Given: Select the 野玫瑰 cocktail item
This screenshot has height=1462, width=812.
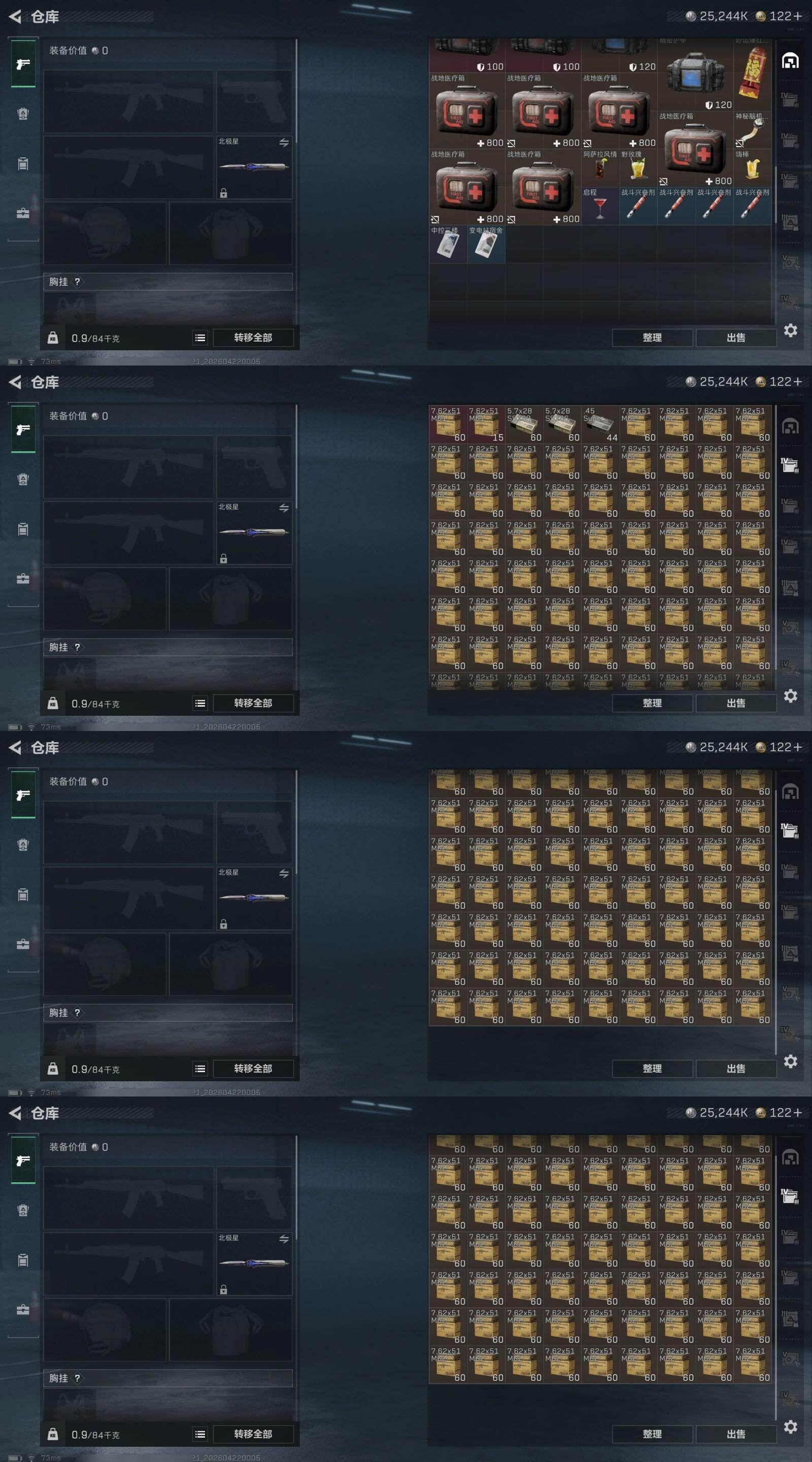Looking at the screenshot, I should point(638,168).
